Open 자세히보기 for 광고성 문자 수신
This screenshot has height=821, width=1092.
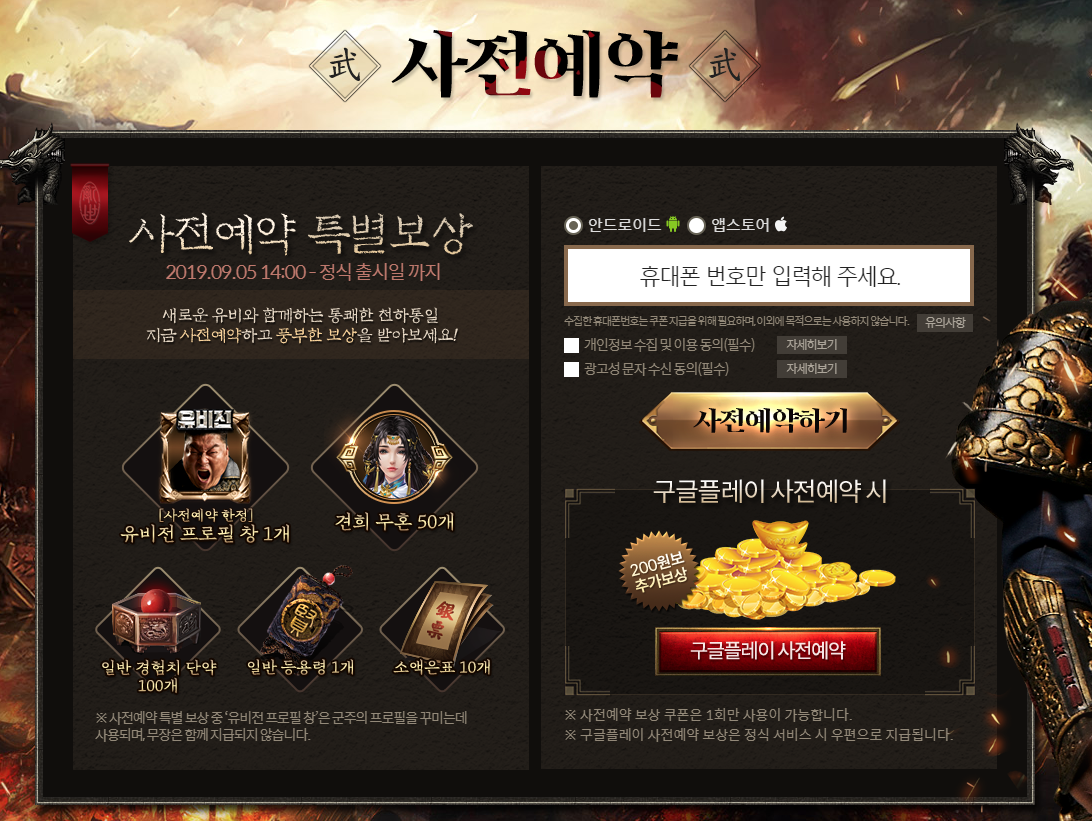(812, 368)
